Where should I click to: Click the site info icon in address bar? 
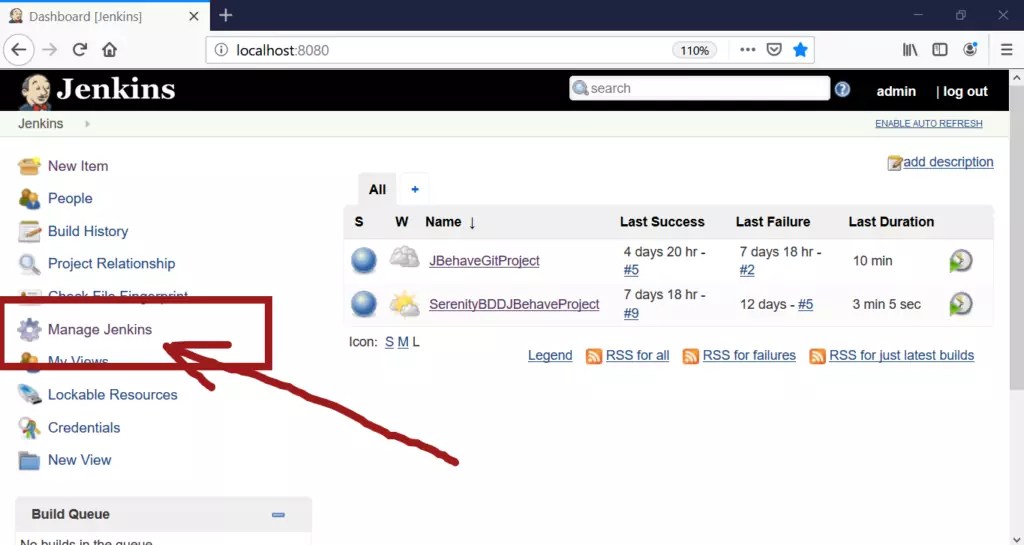pos(221,50)
